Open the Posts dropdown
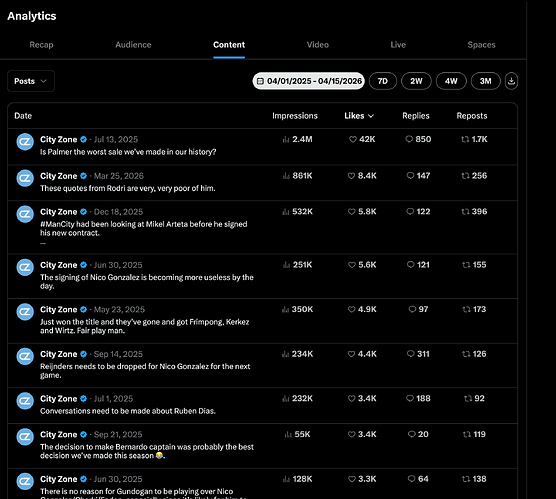 point(31,81)
